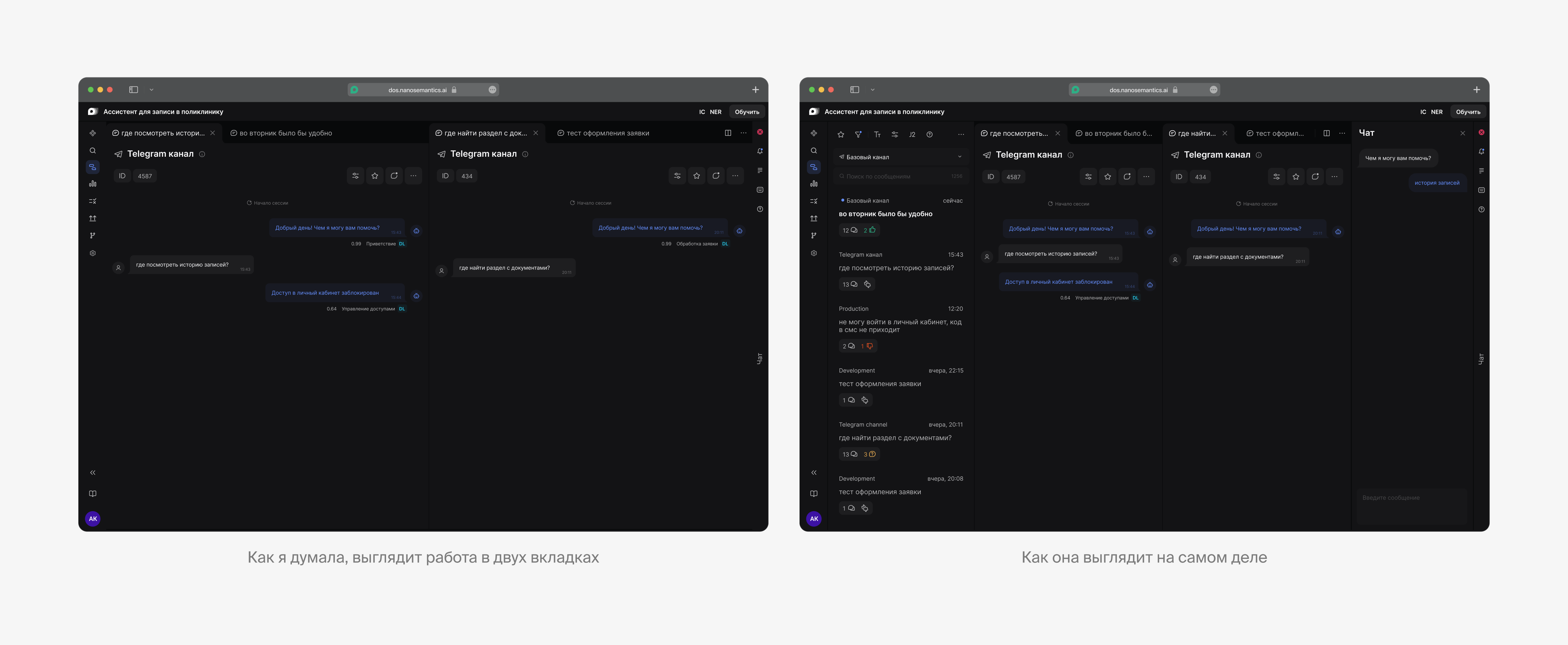Focus 'Введите сообщение' chat input field
Image resolution: width=1568 pixels, height=645 pixels.
coord(1412,506)
